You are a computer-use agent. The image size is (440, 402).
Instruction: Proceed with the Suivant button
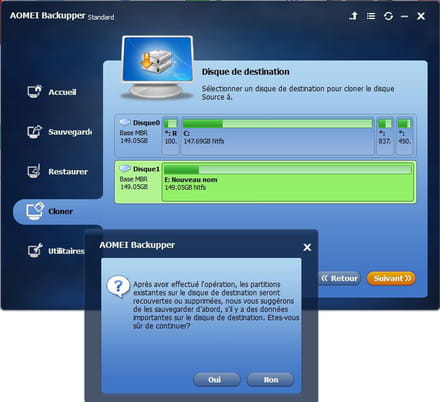pyautogui.click(x=391, y=278)
